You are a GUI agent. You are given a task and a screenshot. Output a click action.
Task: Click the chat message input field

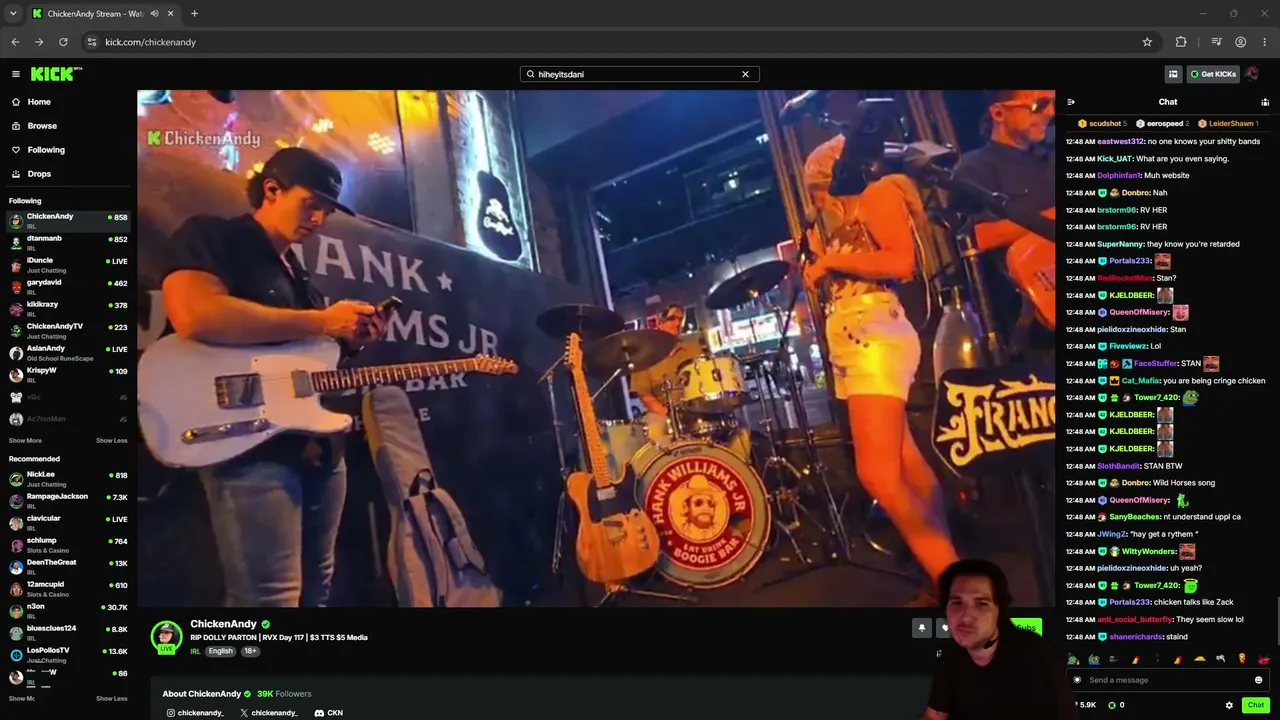pos(1168,680)
